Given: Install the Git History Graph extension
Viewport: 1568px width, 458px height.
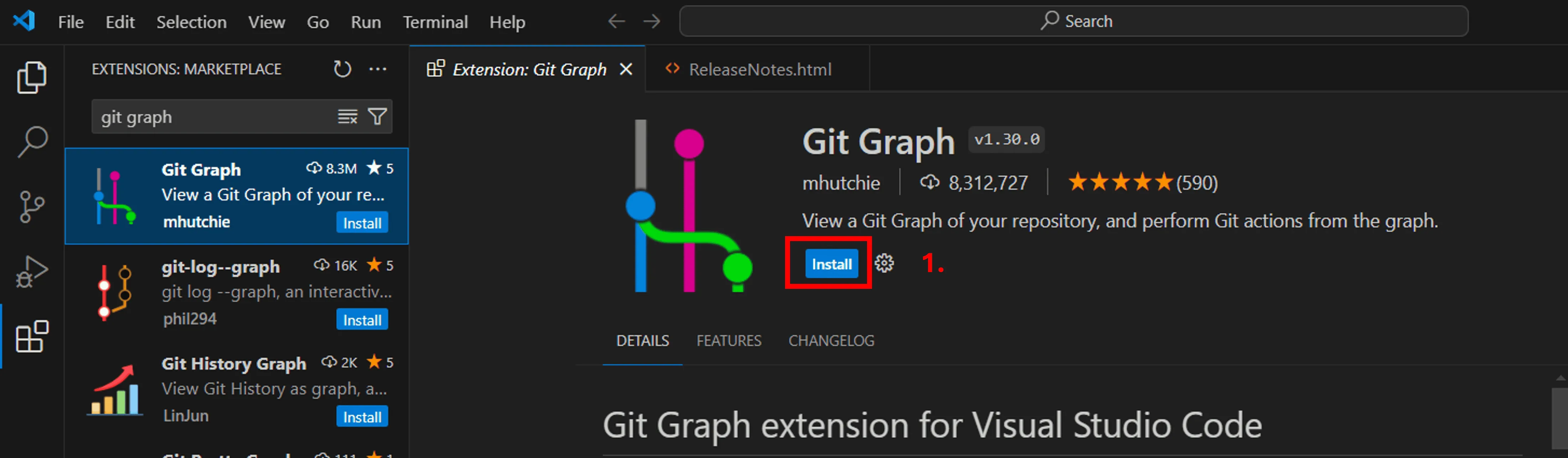Looking at the screenshot, I should (362, 417).
